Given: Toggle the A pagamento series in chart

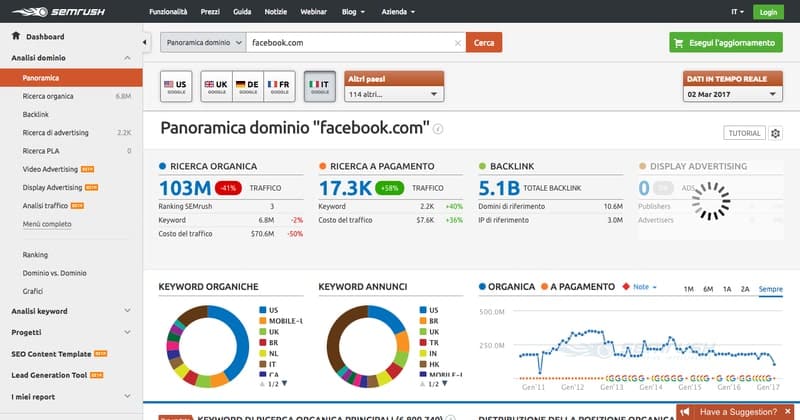Looking at the screenshot, I should [x=578, y=287].
